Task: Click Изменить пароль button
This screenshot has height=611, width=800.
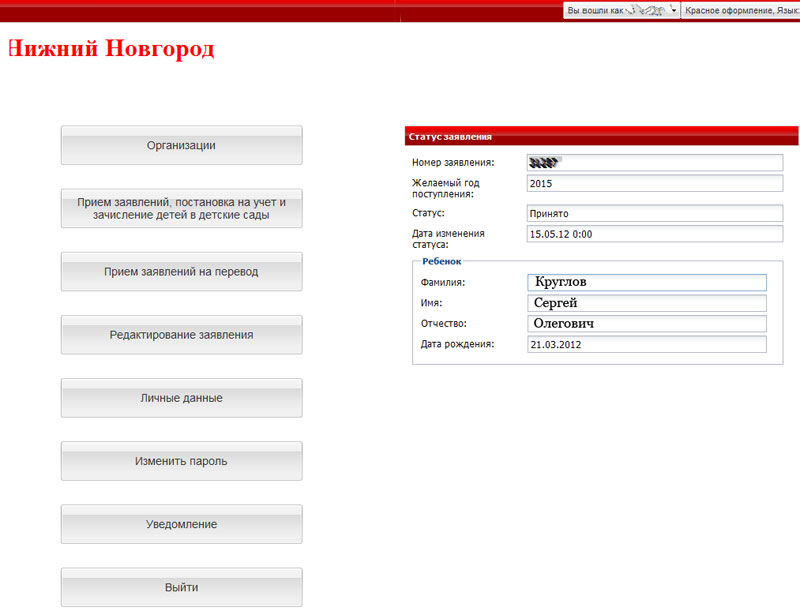Action: (181, 462)
